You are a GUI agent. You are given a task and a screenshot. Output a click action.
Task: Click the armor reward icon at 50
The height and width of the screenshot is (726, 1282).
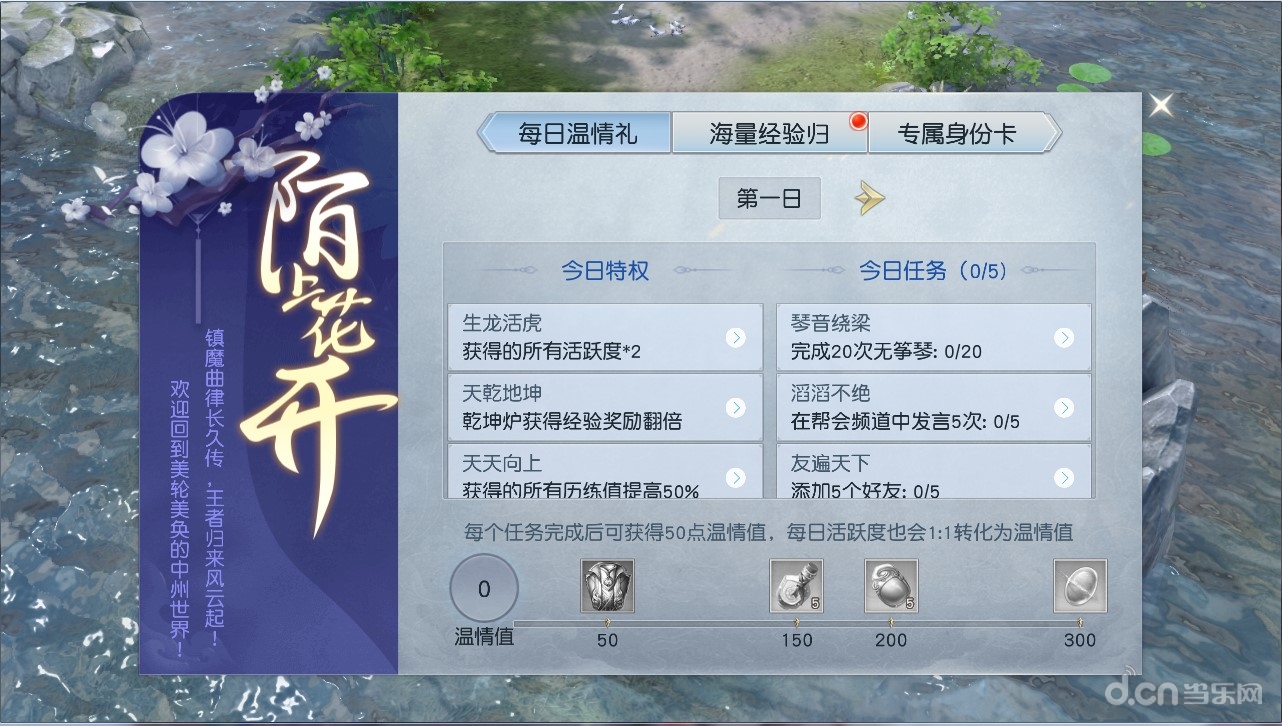(x=607, y=586)
